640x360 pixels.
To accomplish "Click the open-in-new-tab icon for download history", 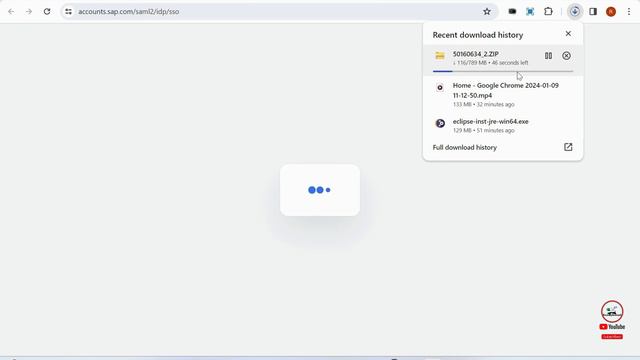I will (x=568, y=147).
